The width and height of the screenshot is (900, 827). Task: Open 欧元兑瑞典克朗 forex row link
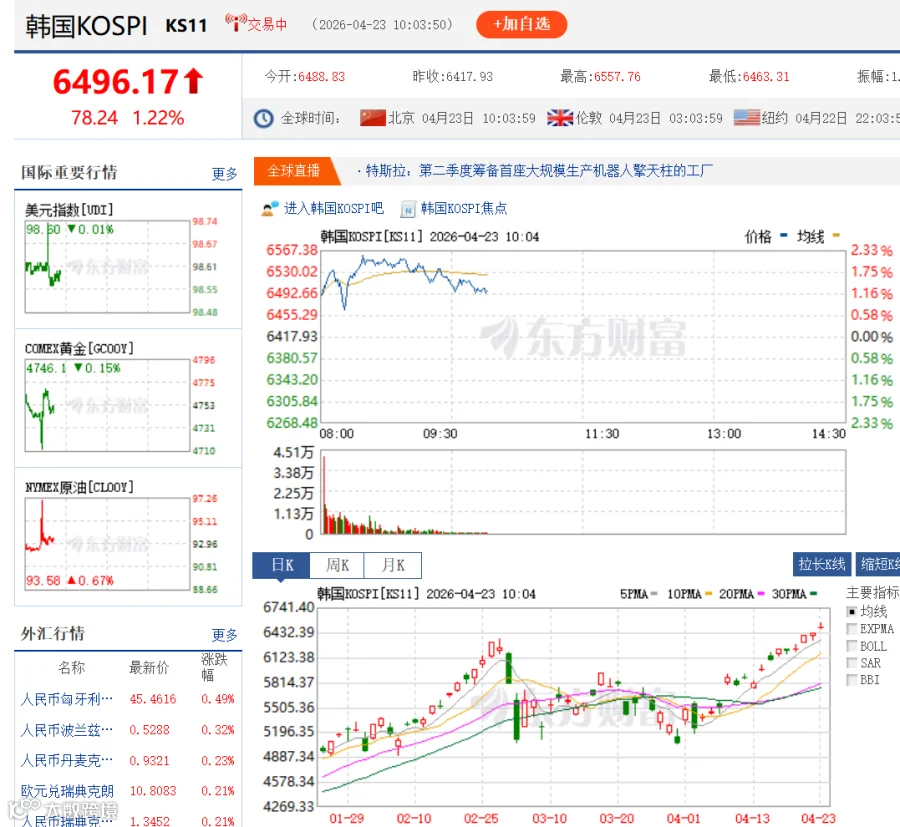(x=67, y=791)
